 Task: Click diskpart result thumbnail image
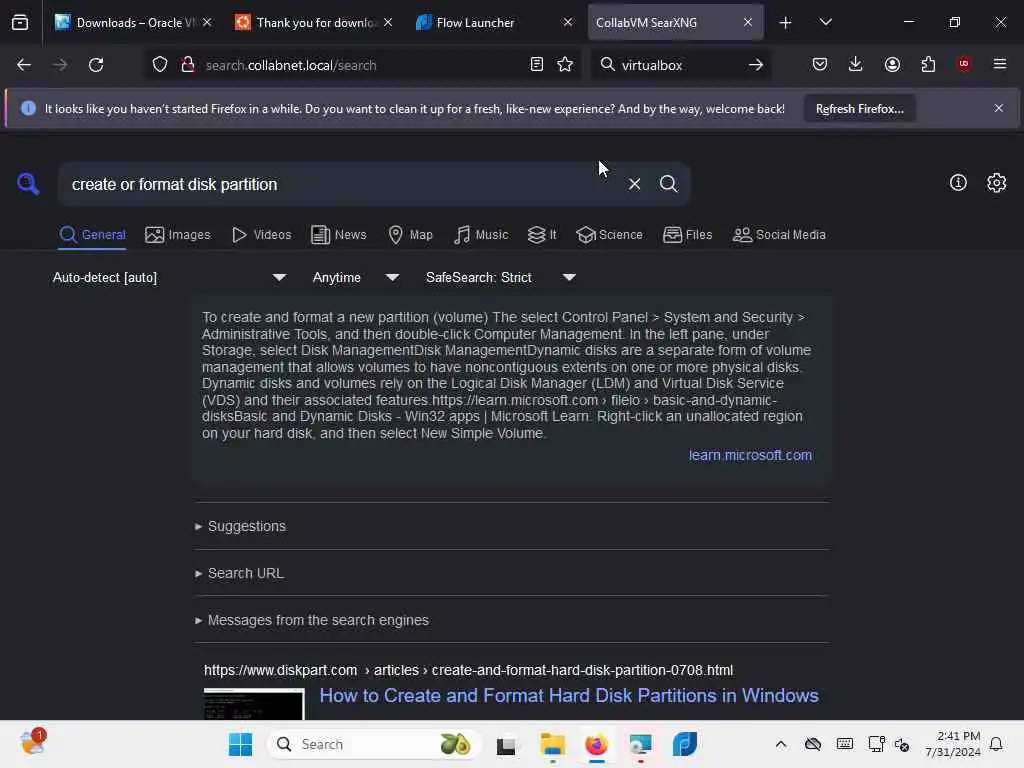point(254,704)
